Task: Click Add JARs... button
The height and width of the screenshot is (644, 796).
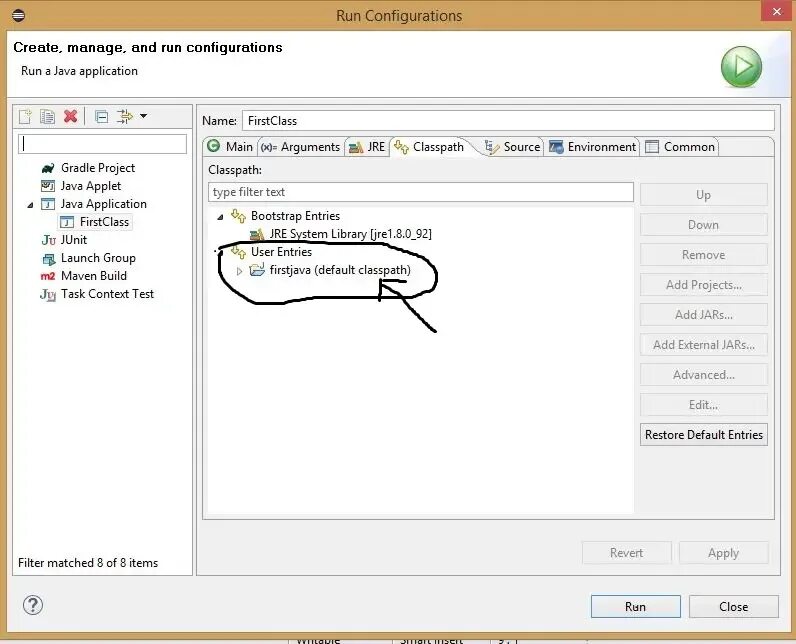Action: pos(704,315)
